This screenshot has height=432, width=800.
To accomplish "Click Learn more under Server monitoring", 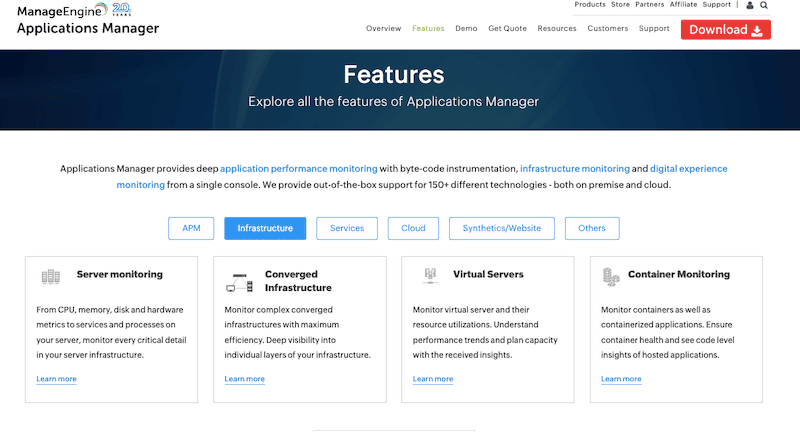I will [x=57, y=379].
